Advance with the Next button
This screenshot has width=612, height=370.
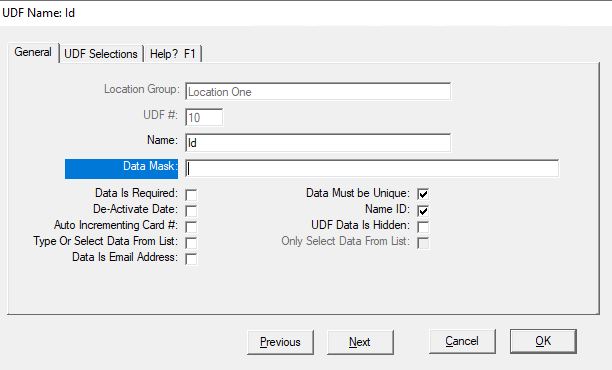360,342
